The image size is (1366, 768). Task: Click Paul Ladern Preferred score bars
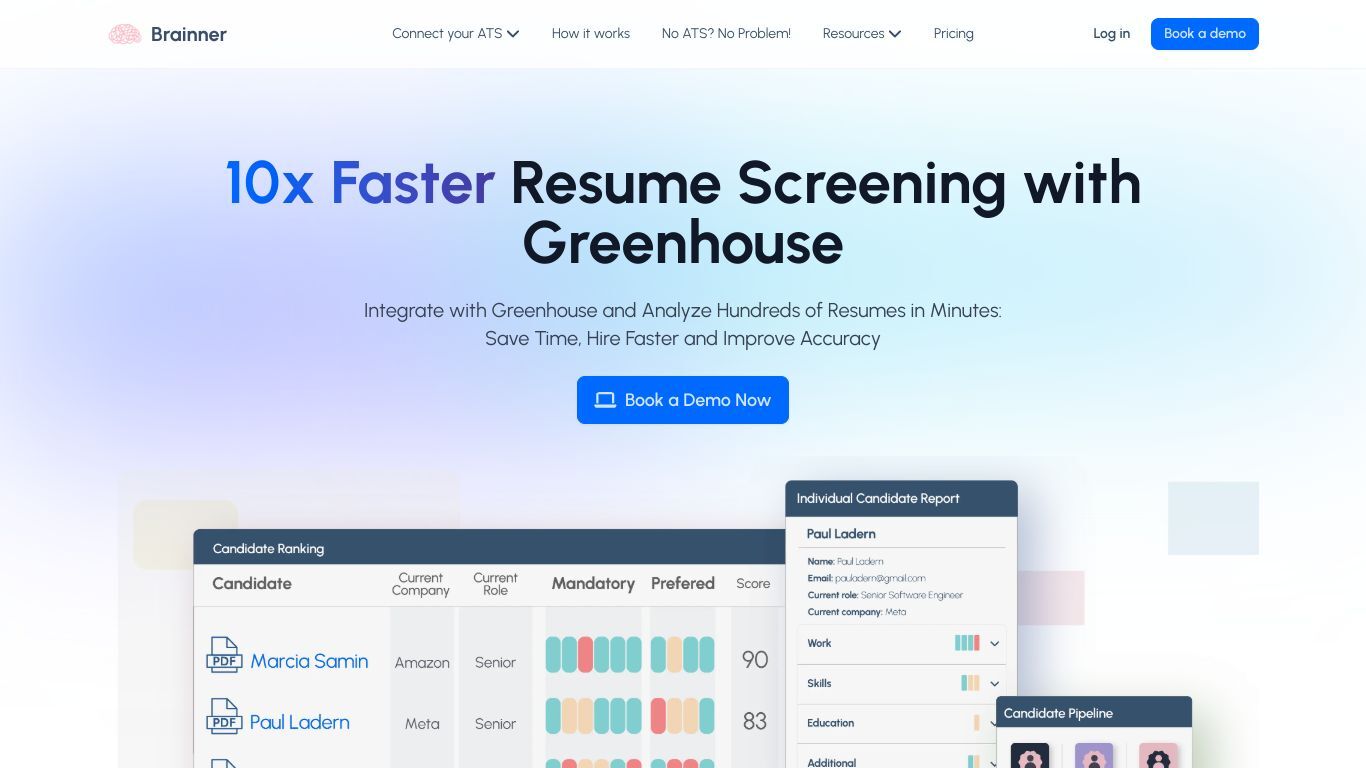[x=683, y=717]
